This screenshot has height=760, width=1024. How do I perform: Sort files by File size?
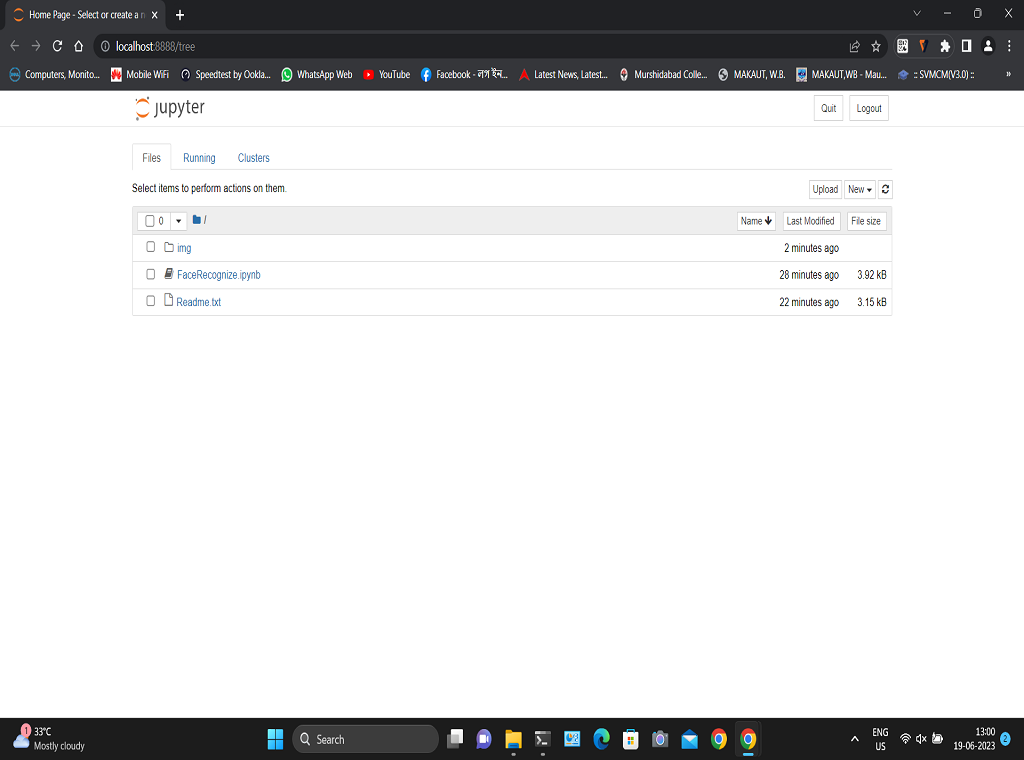tap(865, 221)
